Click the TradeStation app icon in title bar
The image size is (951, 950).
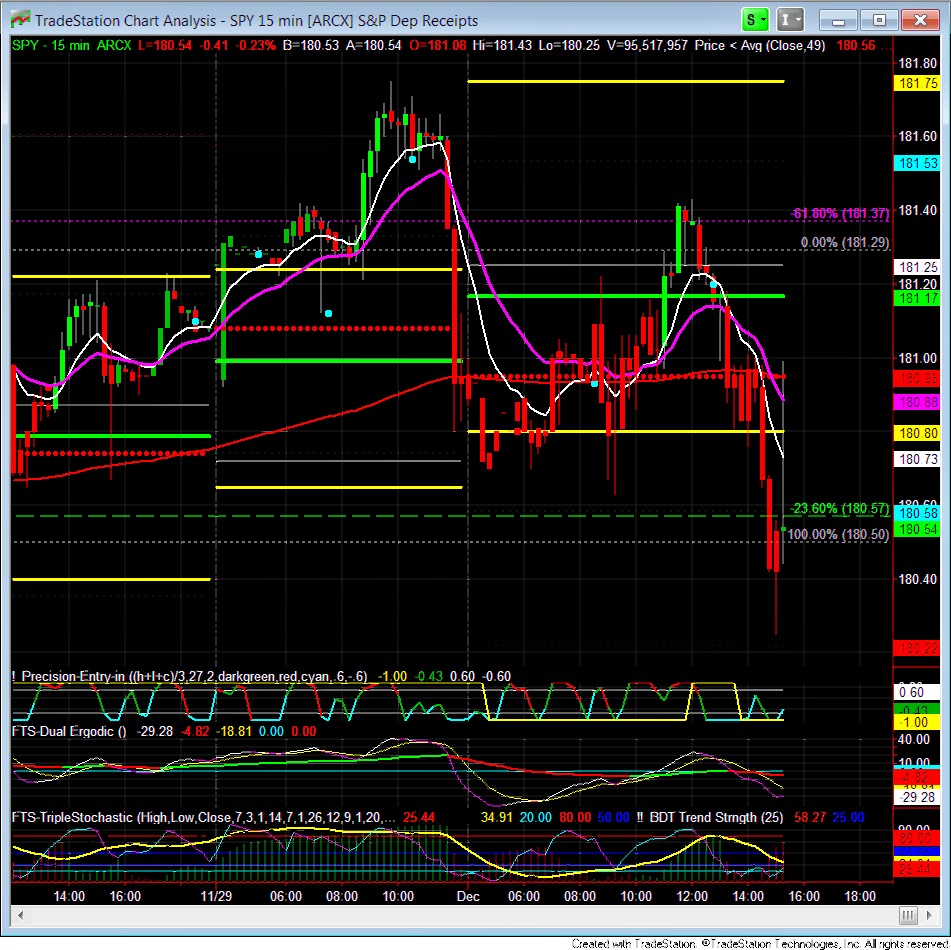point(20,19)
